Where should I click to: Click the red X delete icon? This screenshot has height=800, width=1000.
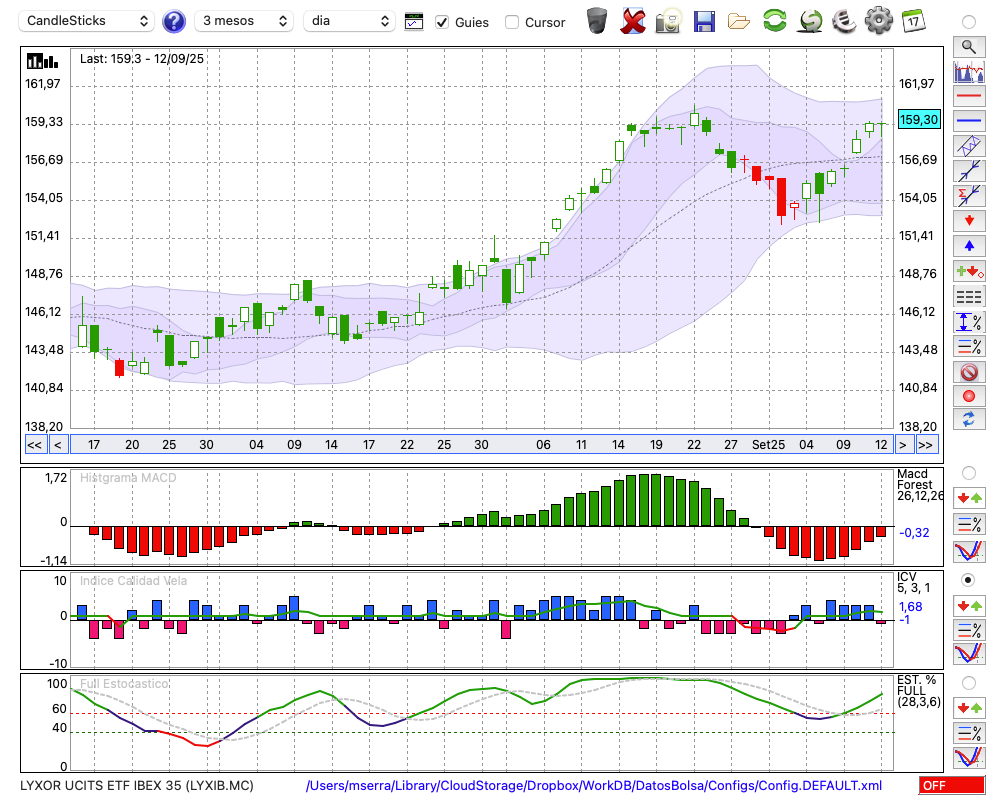pyautogui.click(x=633, y=21)
